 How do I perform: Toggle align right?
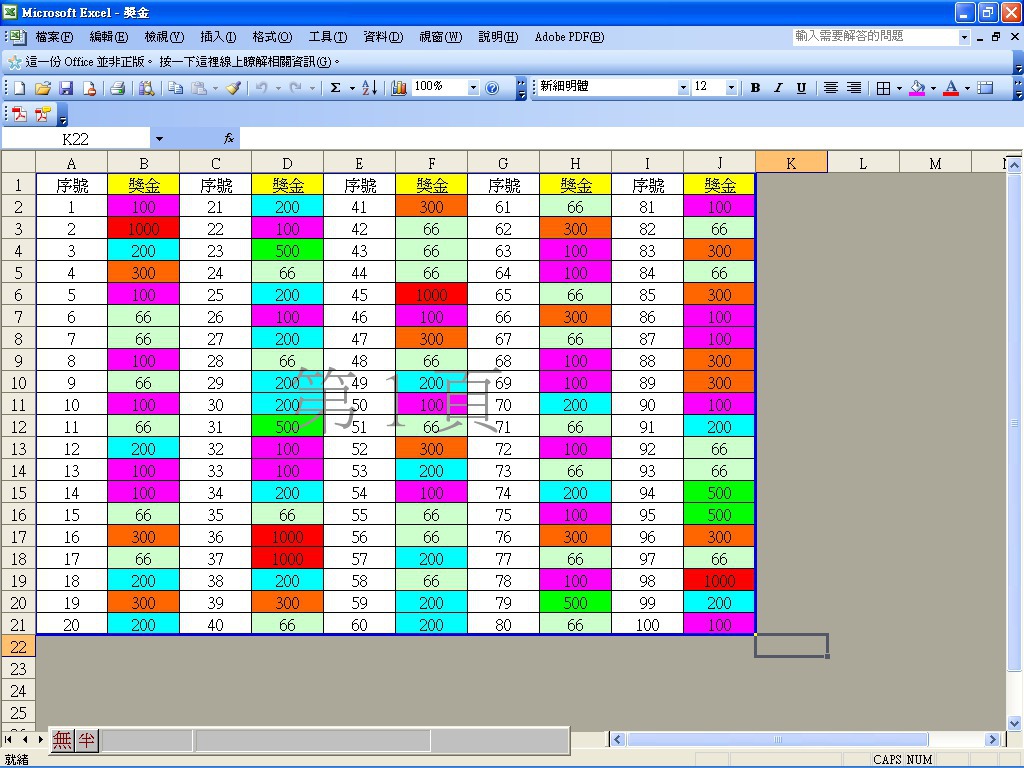click(x=854, y=88)
